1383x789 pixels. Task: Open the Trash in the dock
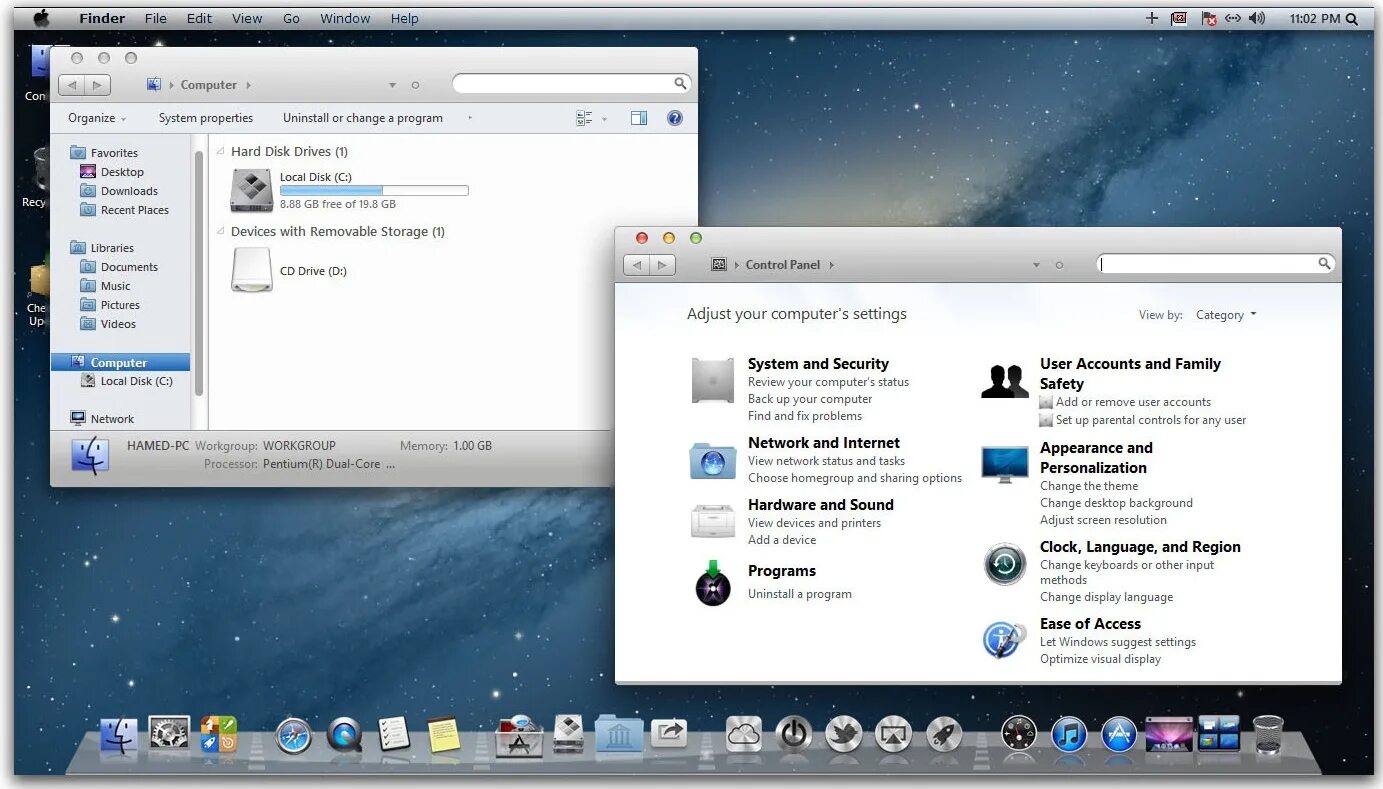click(1268, 735)
